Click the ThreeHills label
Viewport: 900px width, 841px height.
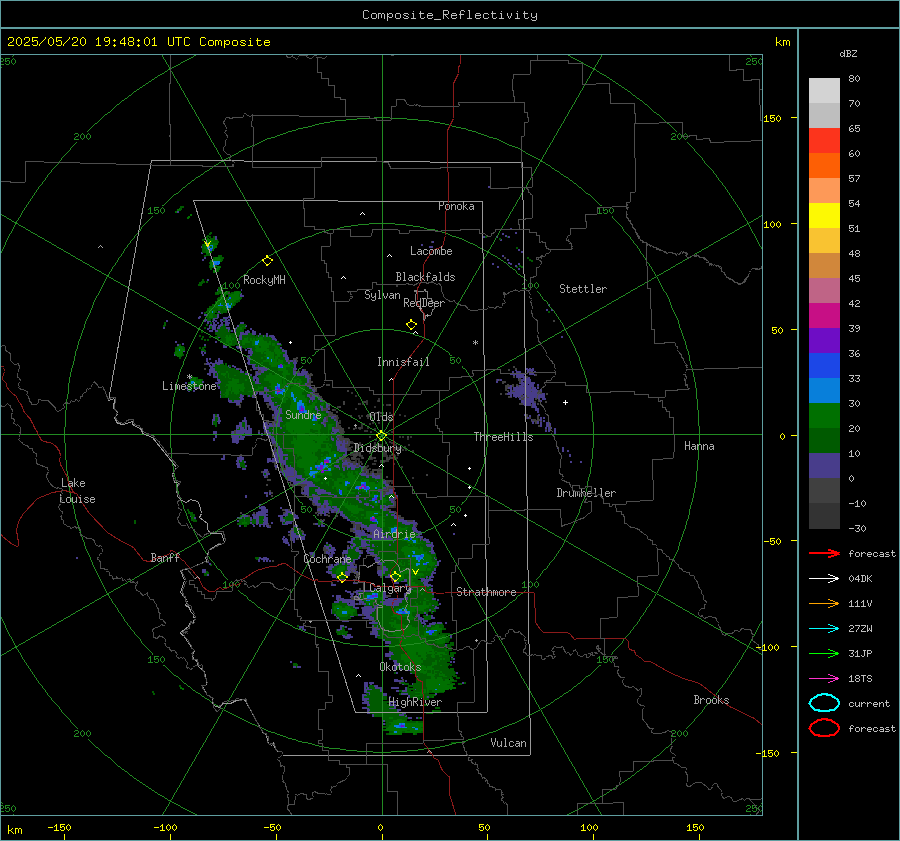click(503, 437)
